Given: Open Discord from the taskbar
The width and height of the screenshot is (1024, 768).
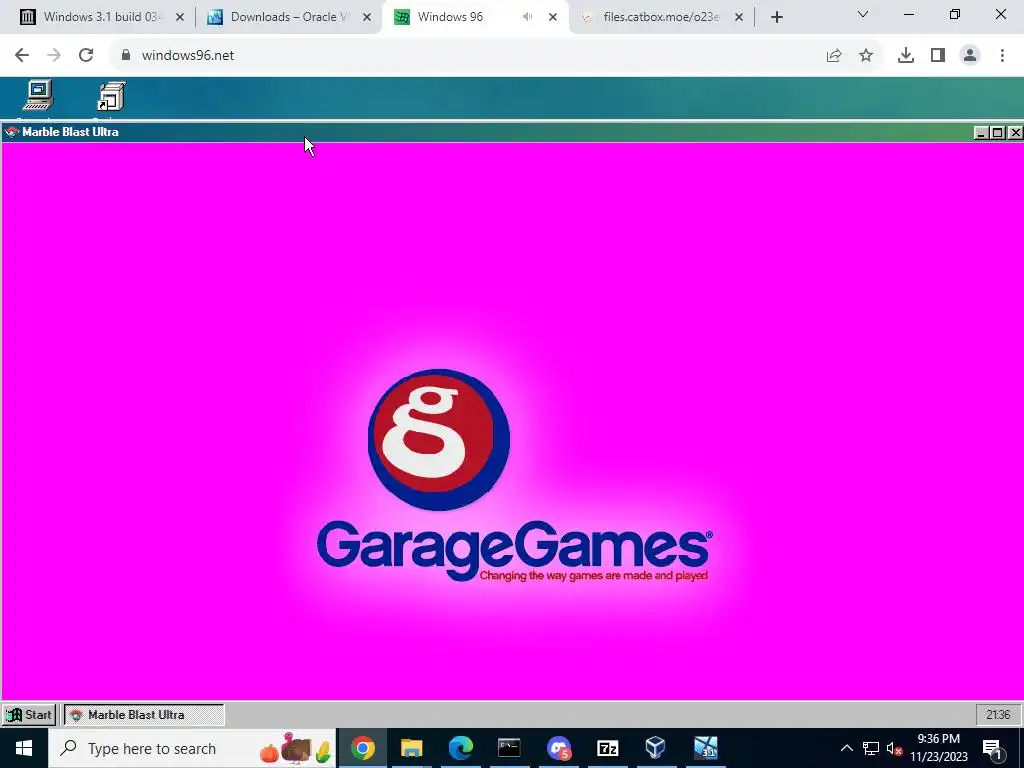Looking at the screenshot, I should click(x=559, y=748).
